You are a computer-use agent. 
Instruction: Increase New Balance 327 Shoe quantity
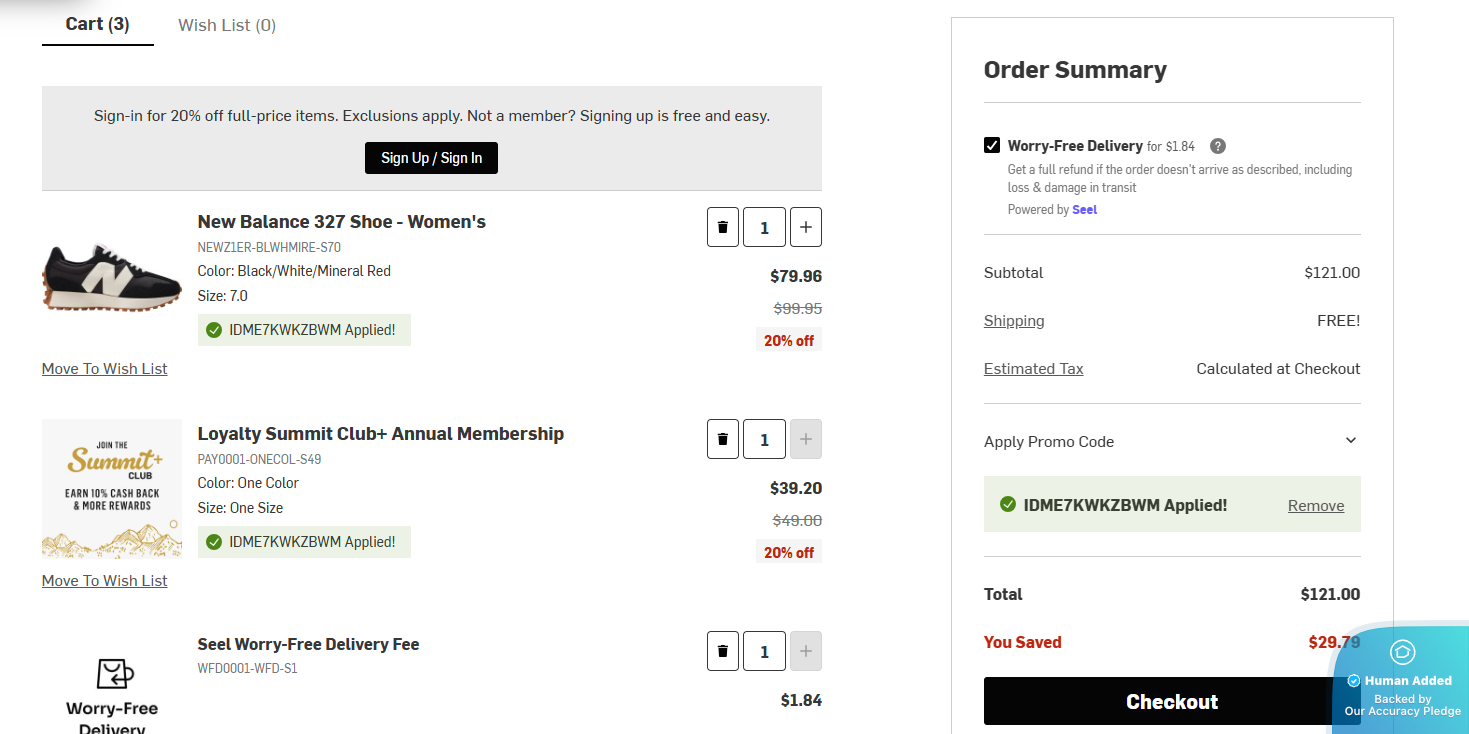point(805,227)
